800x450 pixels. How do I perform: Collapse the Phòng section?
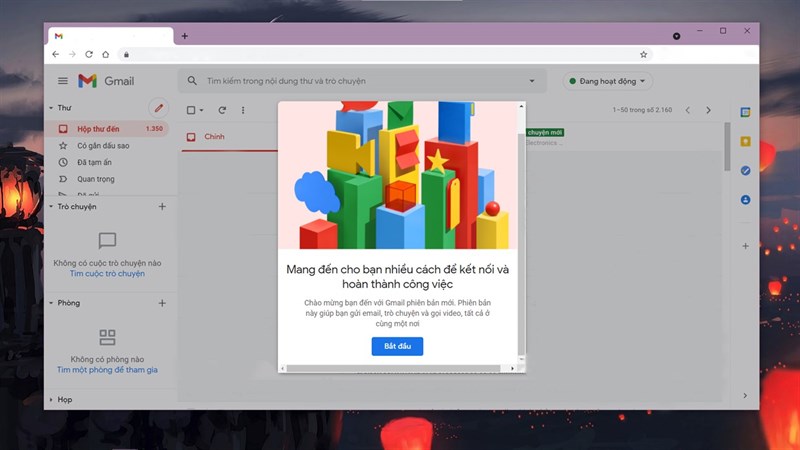(51, 303)
